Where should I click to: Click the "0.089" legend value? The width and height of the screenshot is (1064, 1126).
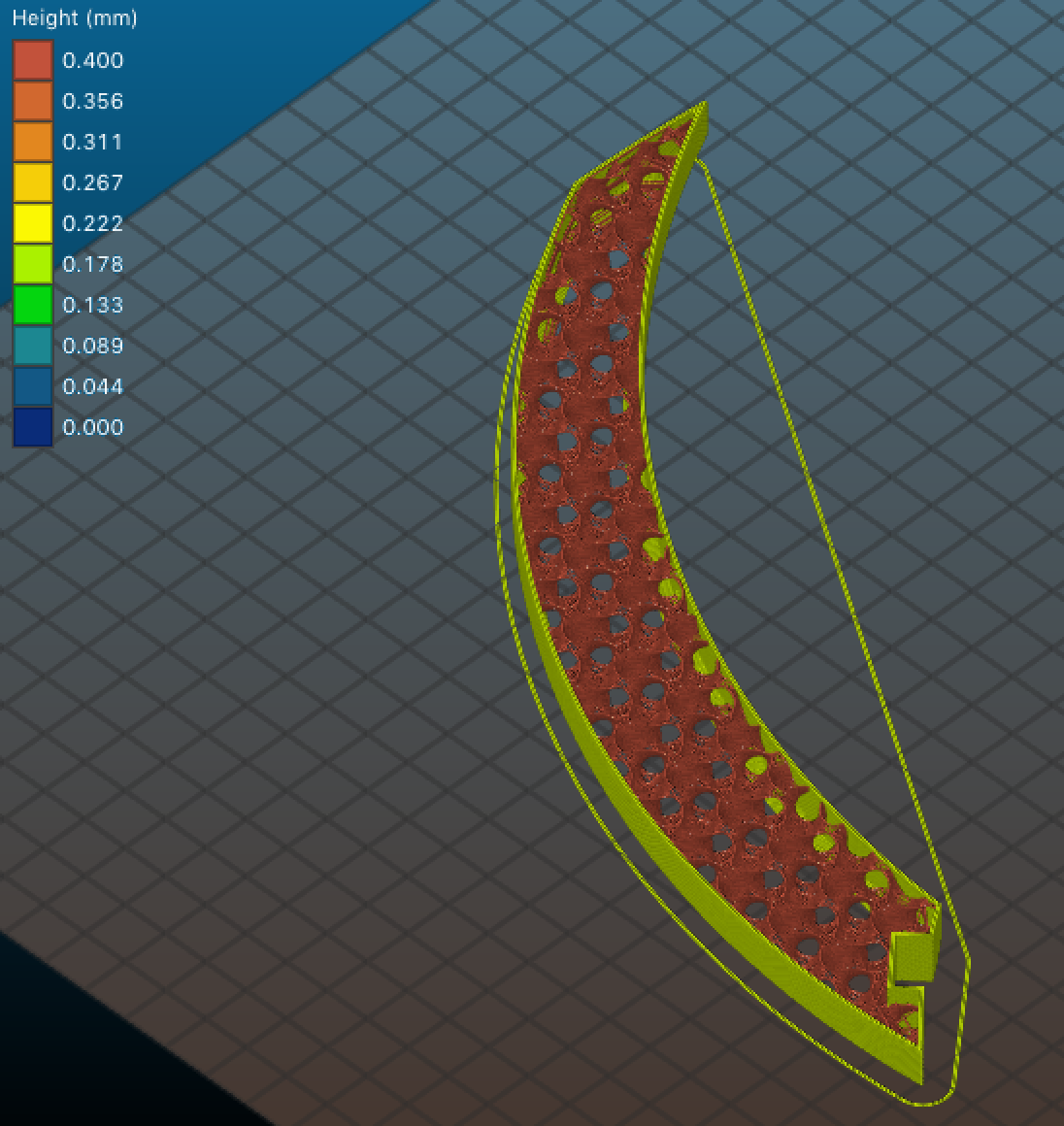point(92,347)
